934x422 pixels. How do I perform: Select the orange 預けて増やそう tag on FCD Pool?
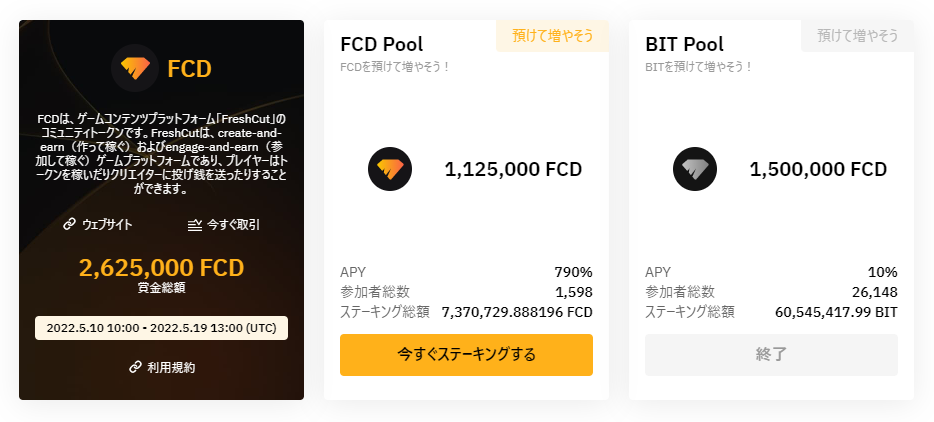coord(553,36)
